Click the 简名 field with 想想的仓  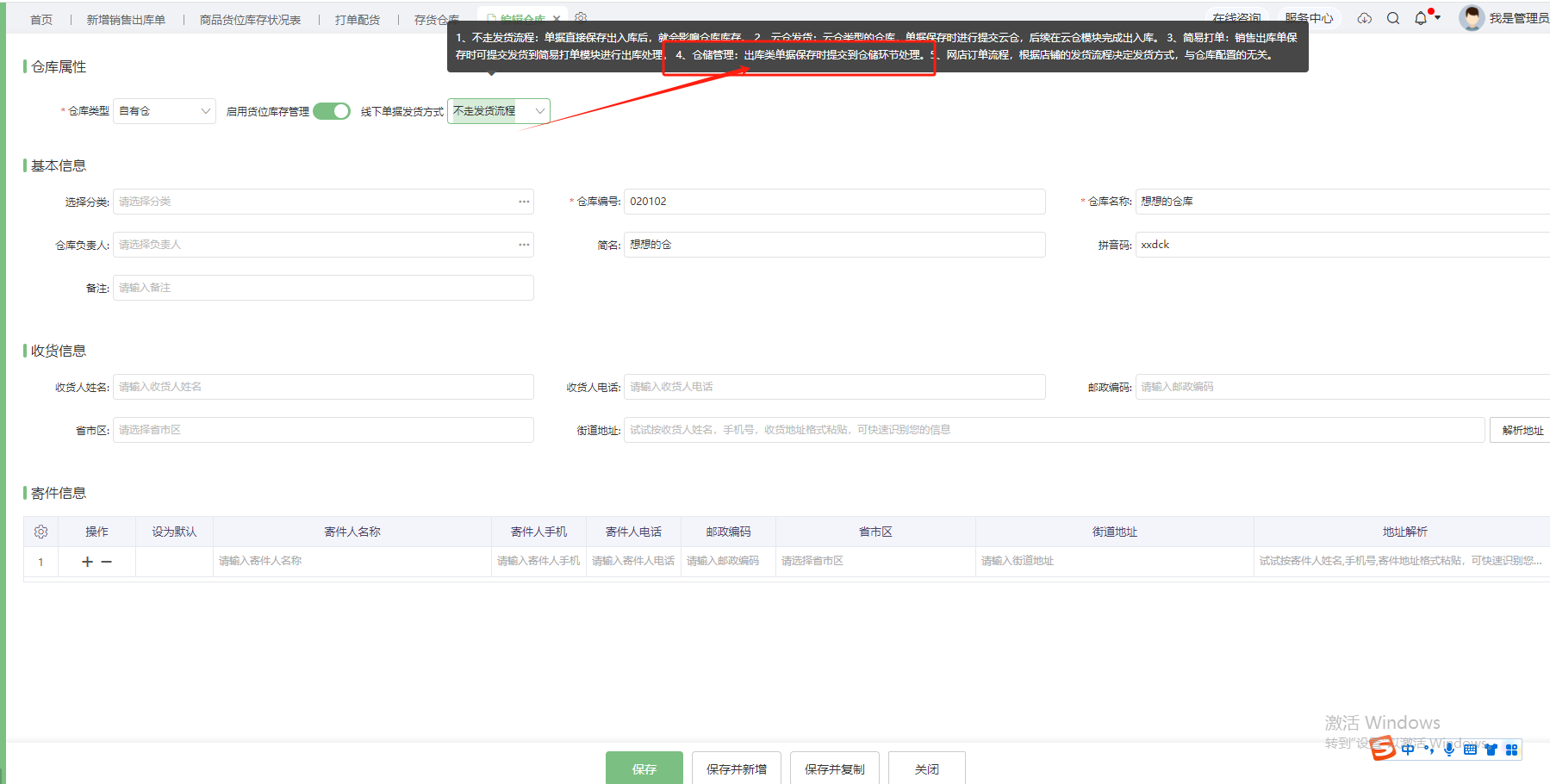coord(835,245)
